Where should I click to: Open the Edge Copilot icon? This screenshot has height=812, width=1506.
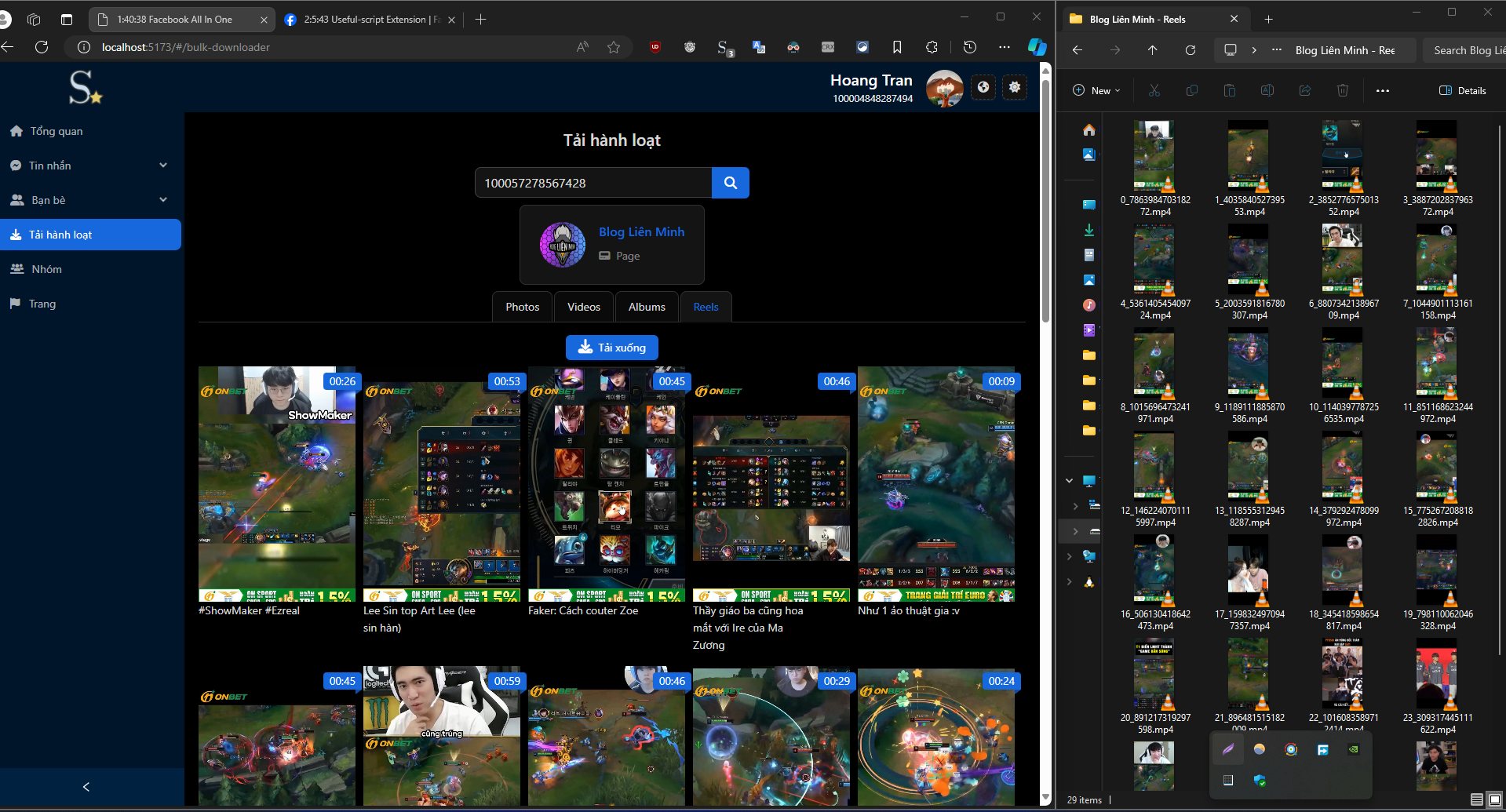click(x=1037, y=47)
